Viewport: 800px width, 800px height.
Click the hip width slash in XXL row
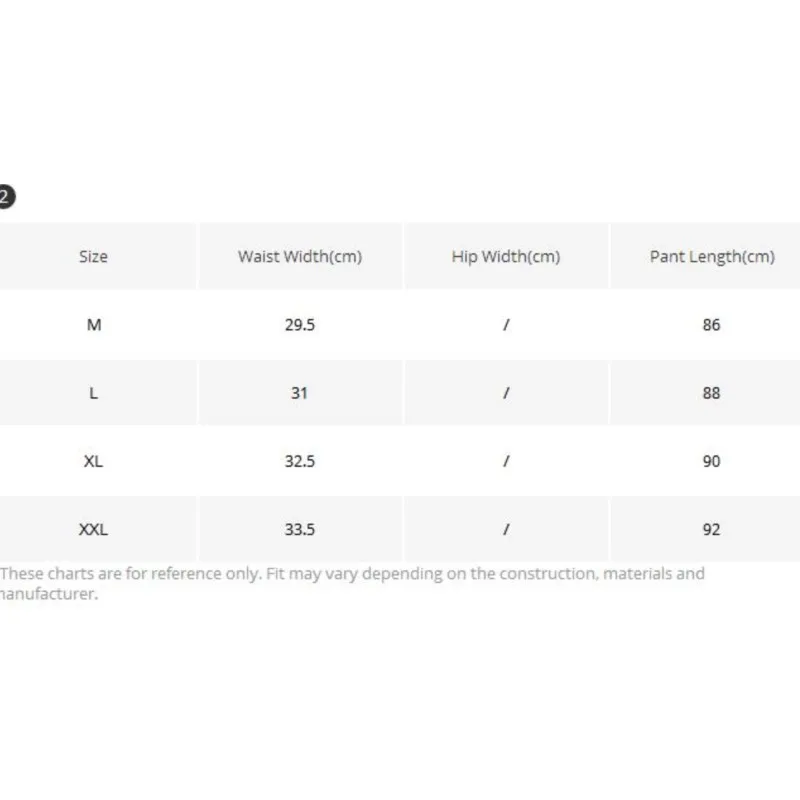[x=506, y=529]
